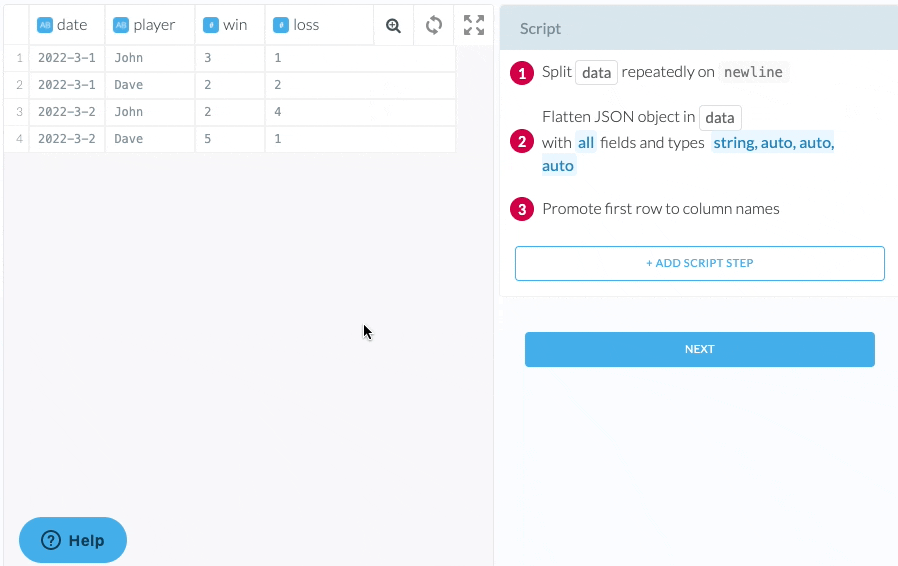Click the refresh data icon
Viewport: 898px width, 566px height.
click(x=434, y=25)
